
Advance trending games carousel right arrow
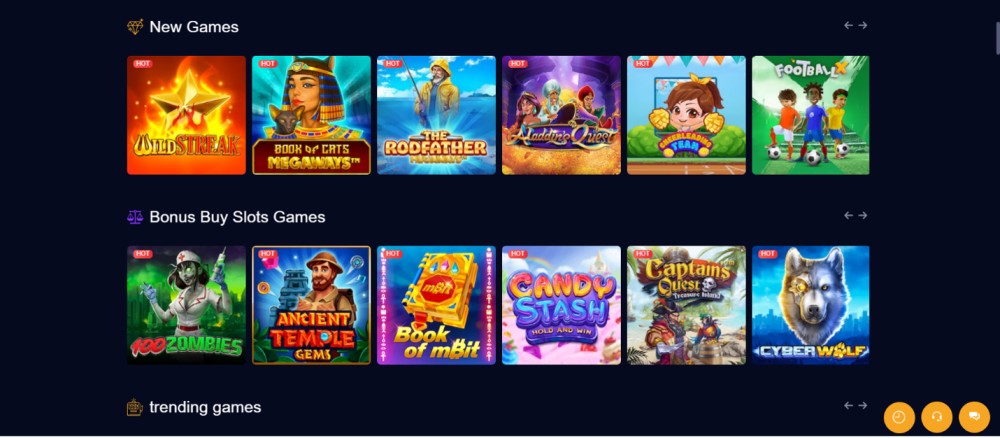(862, 405)
